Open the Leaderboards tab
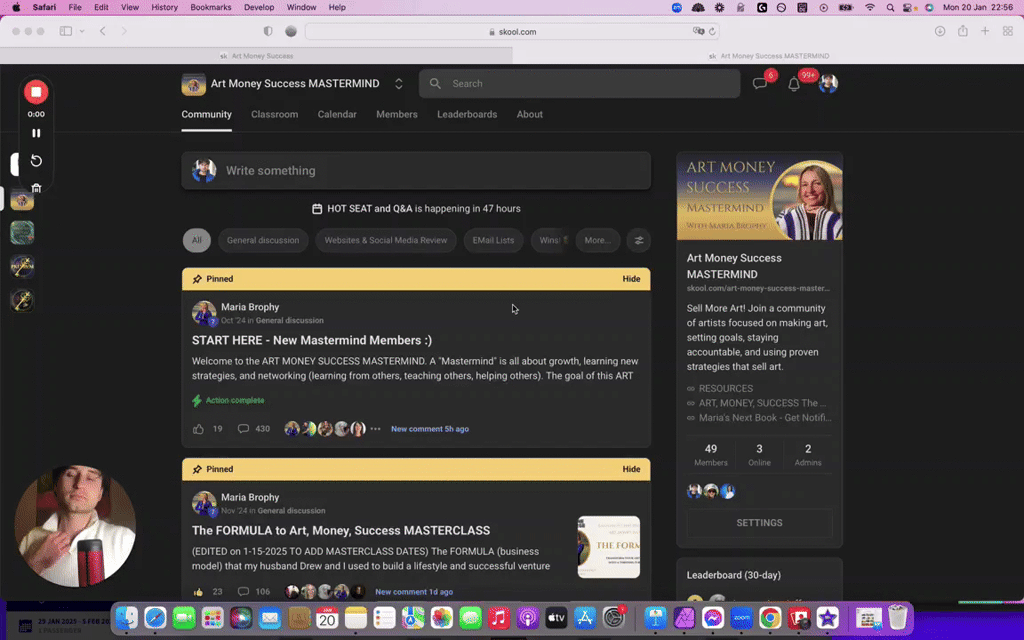 [467, 114]
